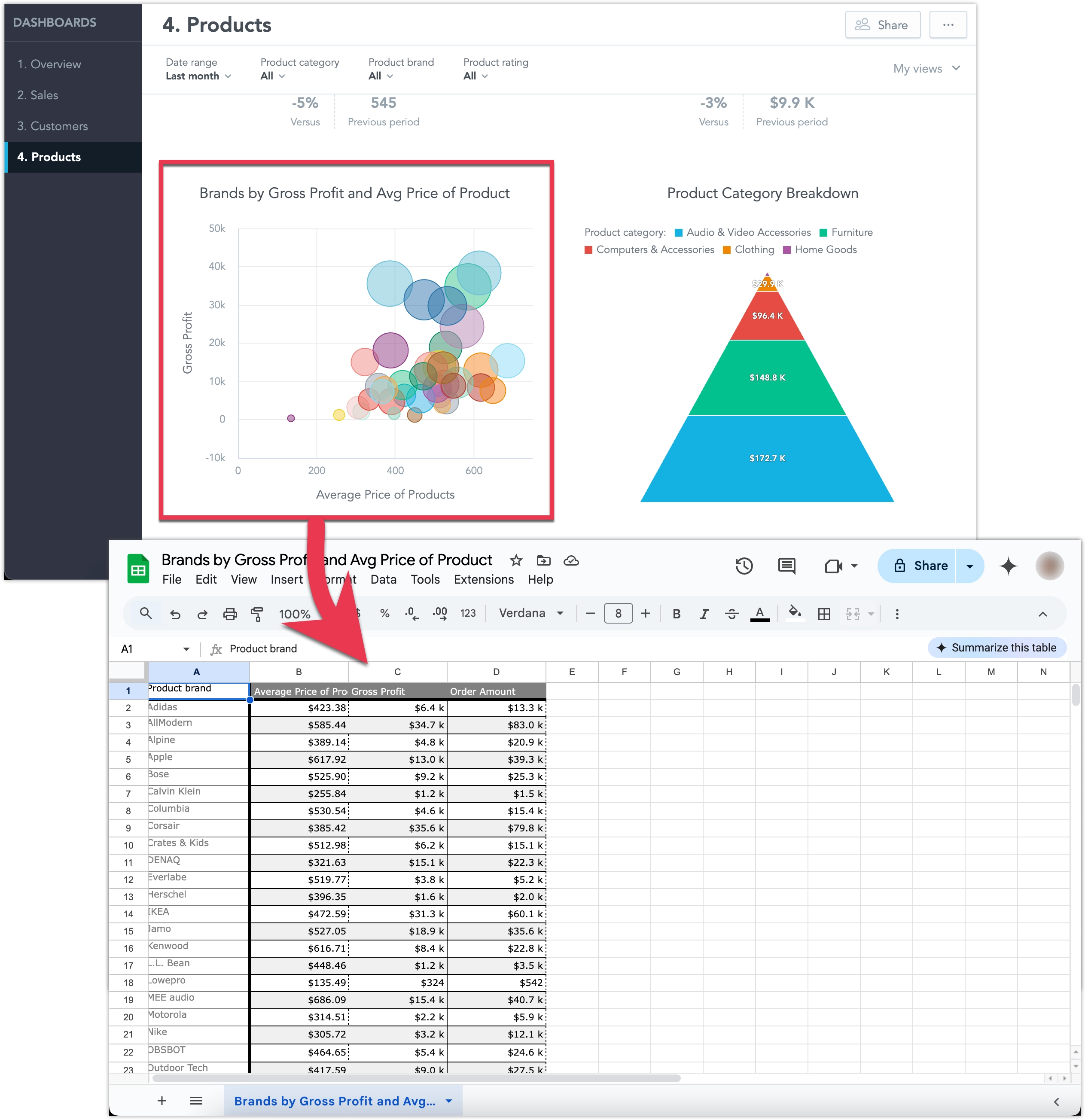Open the comments panel
The height and width of the screenshot is (1120, 1085).
[786, 566]
